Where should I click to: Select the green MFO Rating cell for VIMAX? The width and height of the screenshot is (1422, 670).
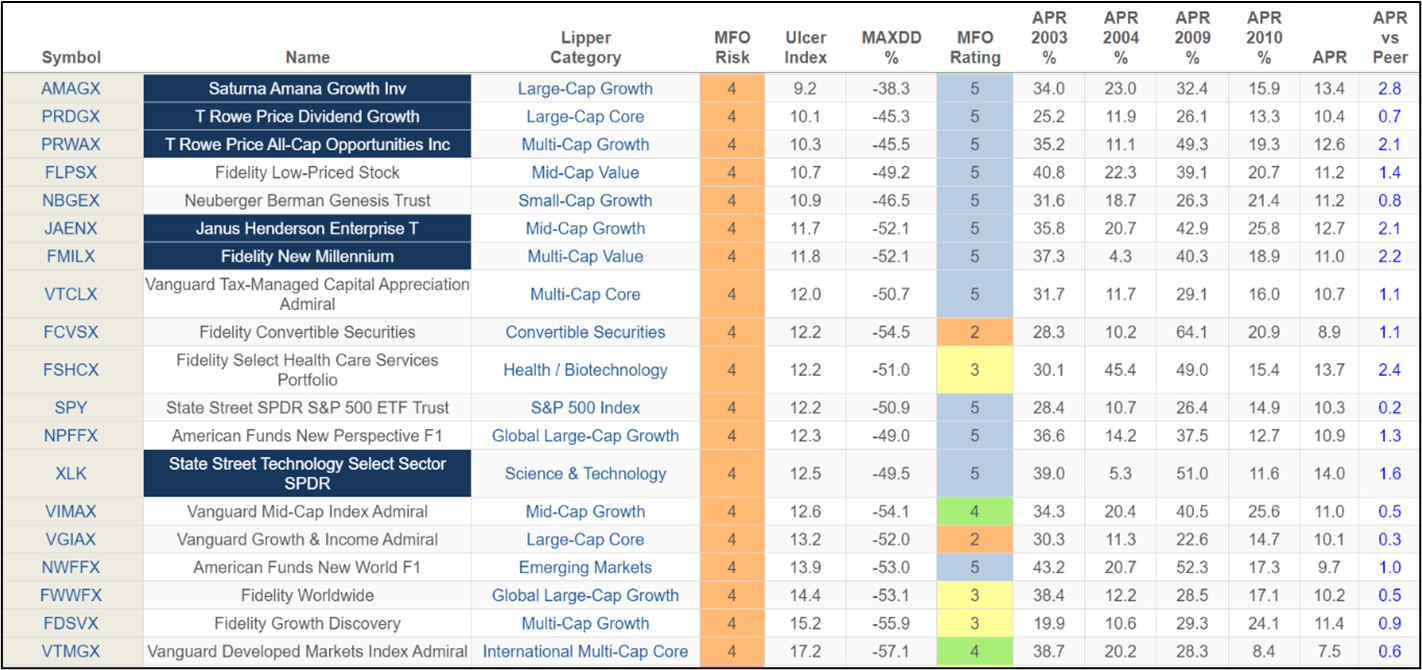click(x=975, y=511)
